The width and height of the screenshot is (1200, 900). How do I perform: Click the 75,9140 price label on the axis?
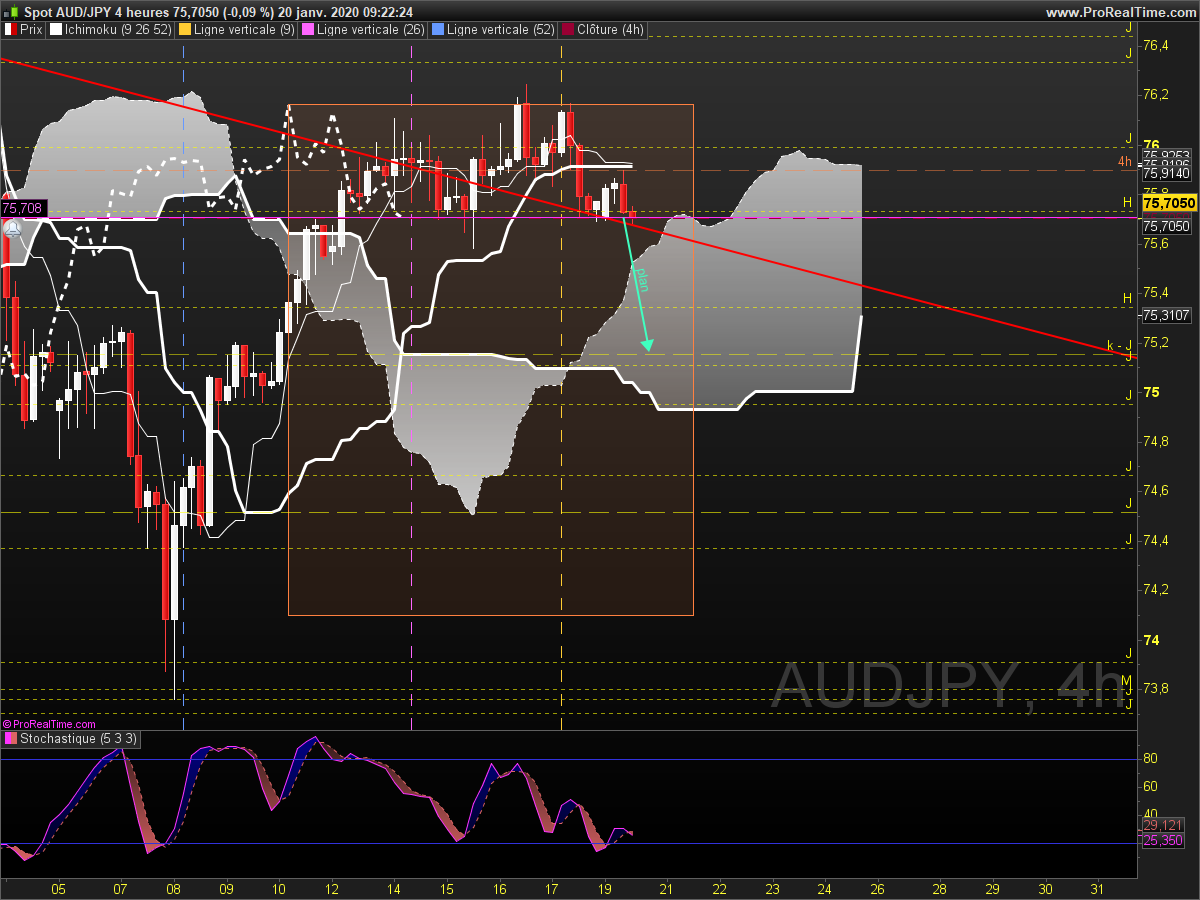tap(1166, 173)
